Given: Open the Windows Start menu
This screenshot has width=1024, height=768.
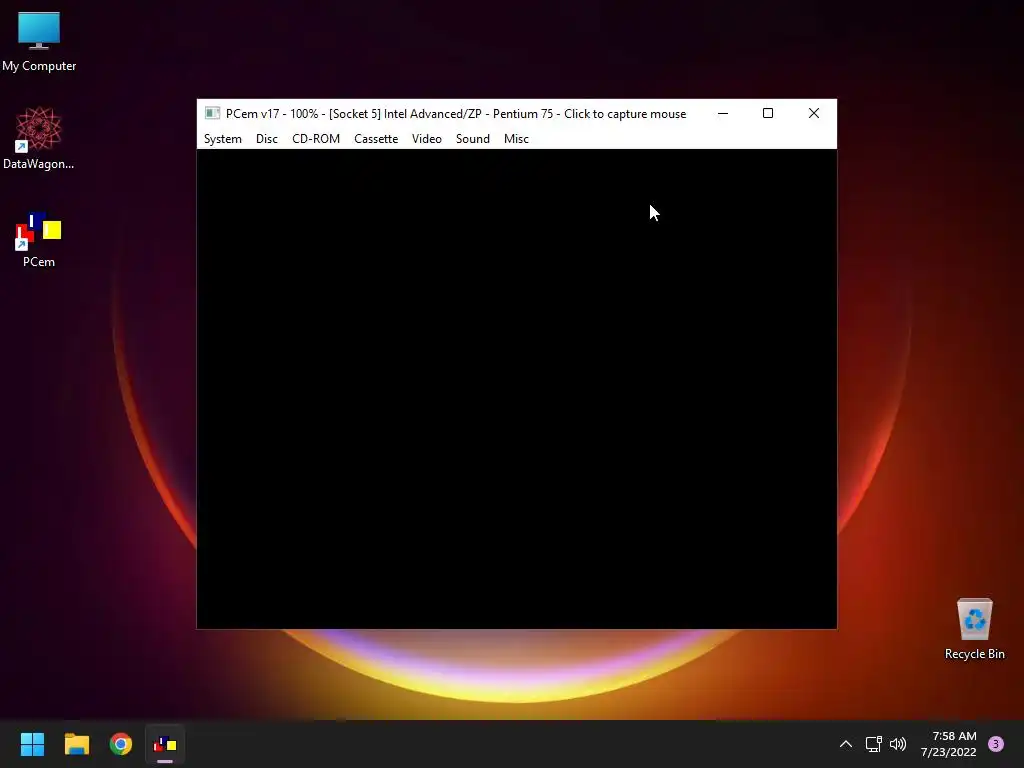Looking at the screenshot, I should [x=32, y=744].
